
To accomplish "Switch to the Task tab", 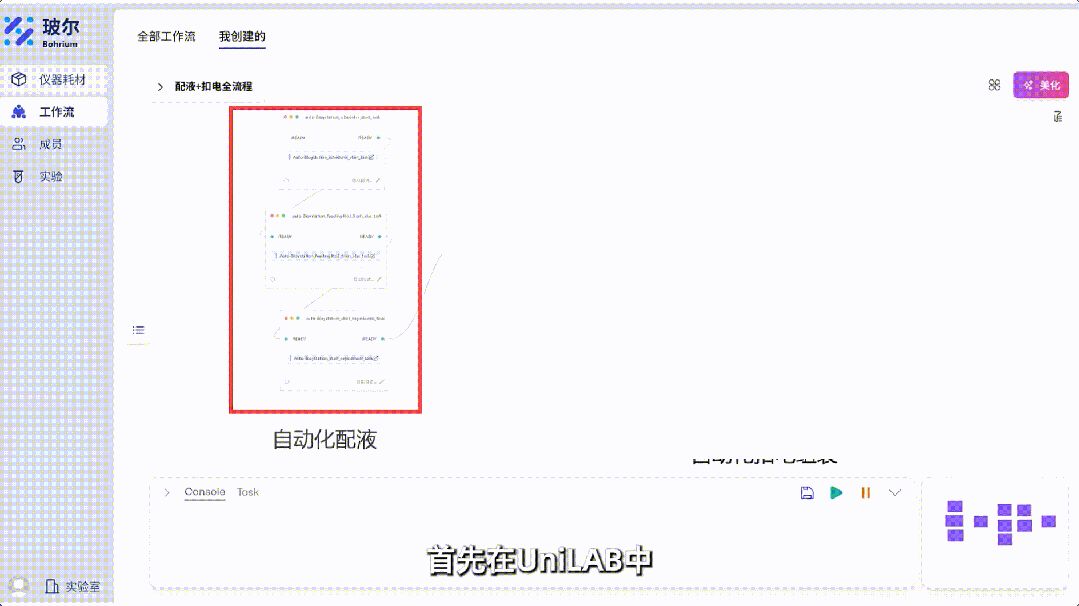I will tap(248, 492).
